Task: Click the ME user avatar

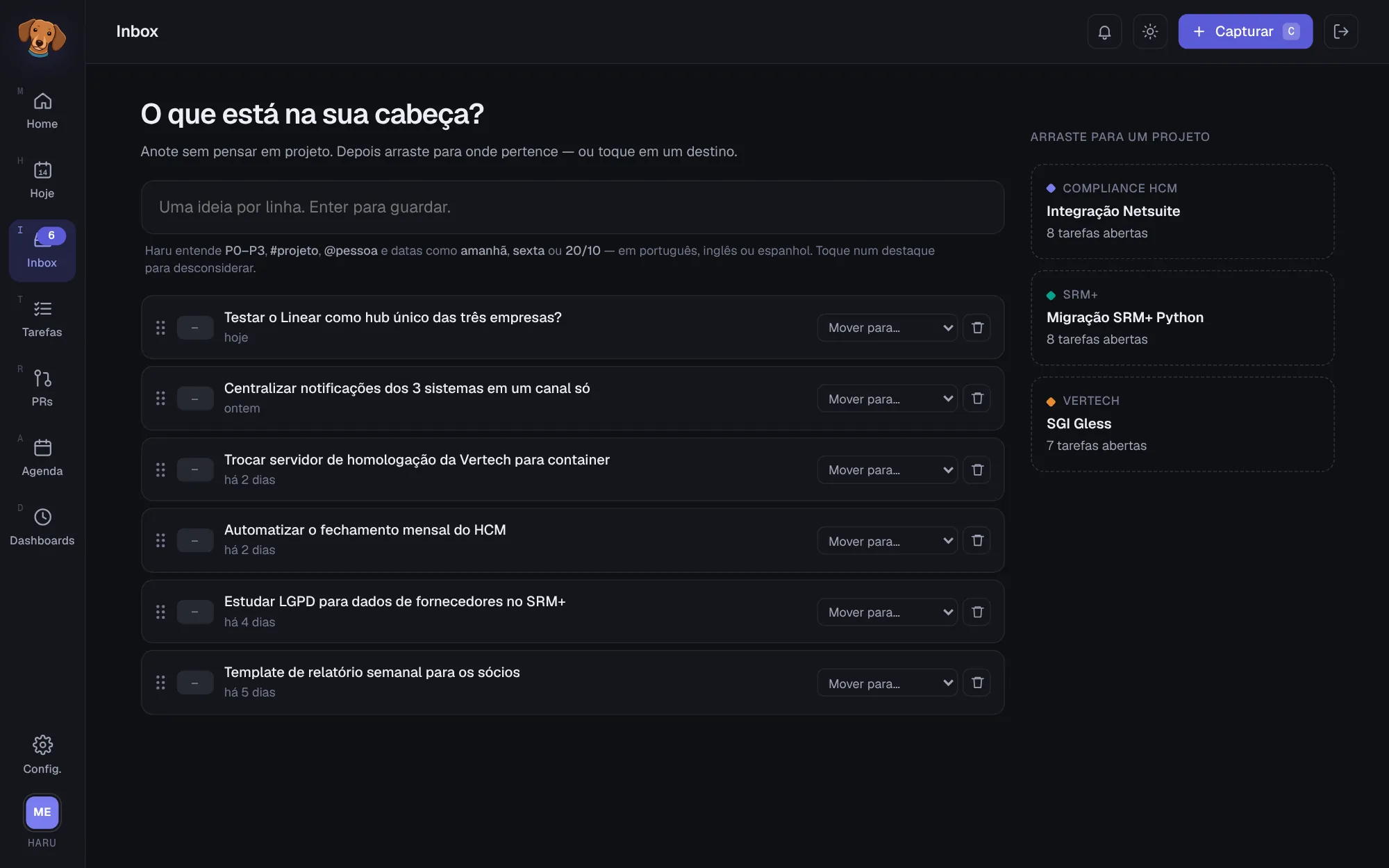Action: [42, 812]
